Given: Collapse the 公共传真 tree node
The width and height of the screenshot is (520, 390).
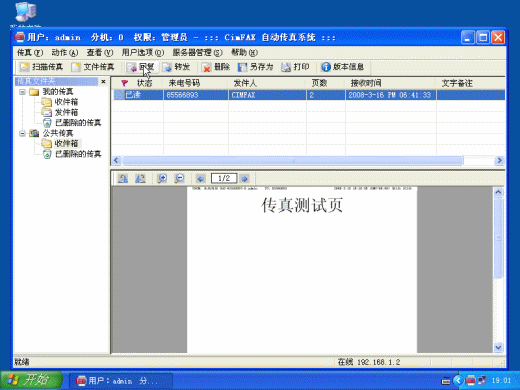Looking at the screenshot, I should tap(22, 133).
